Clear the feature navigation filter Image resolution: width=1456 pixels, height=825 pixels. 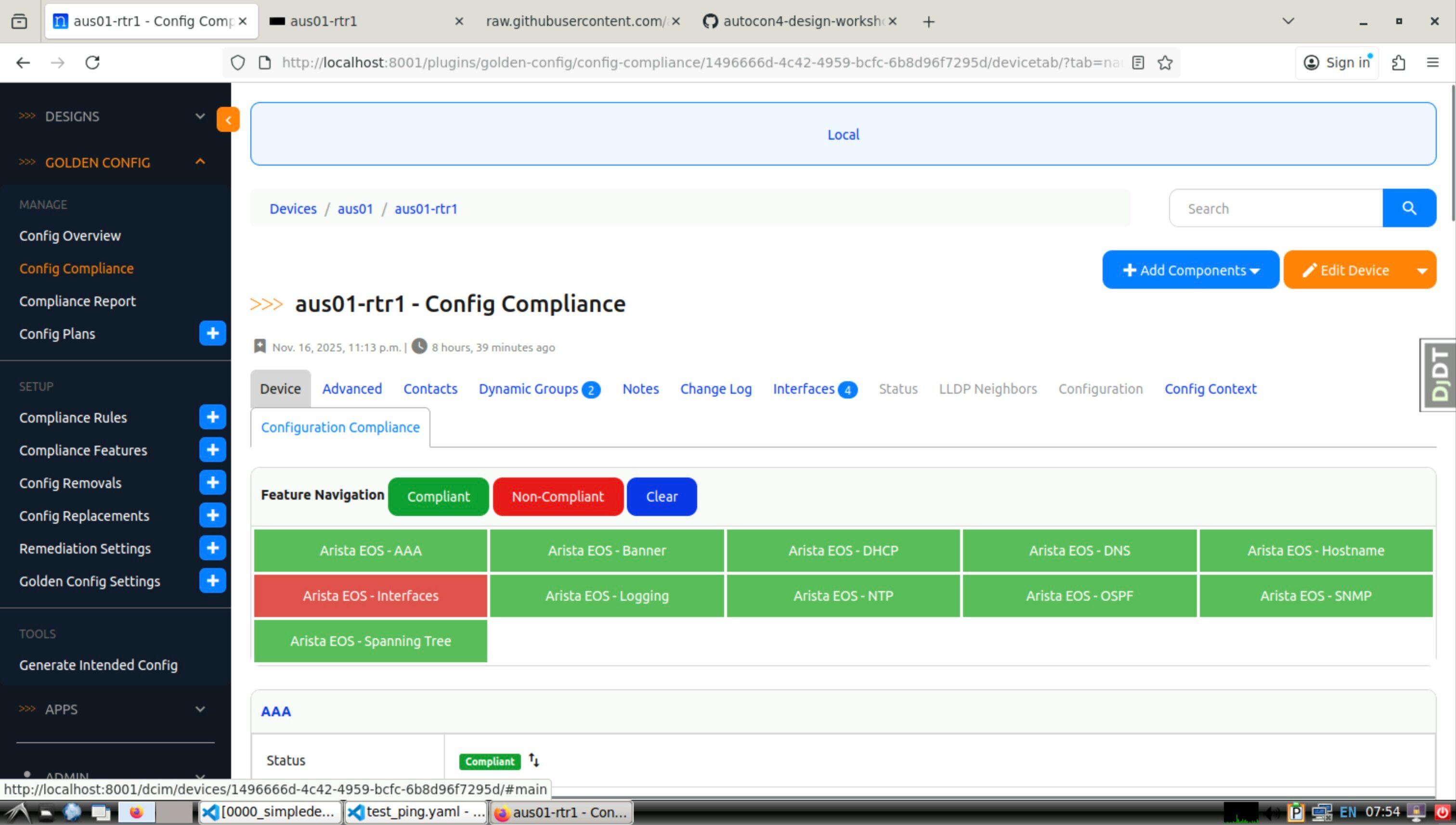(662, 496)
